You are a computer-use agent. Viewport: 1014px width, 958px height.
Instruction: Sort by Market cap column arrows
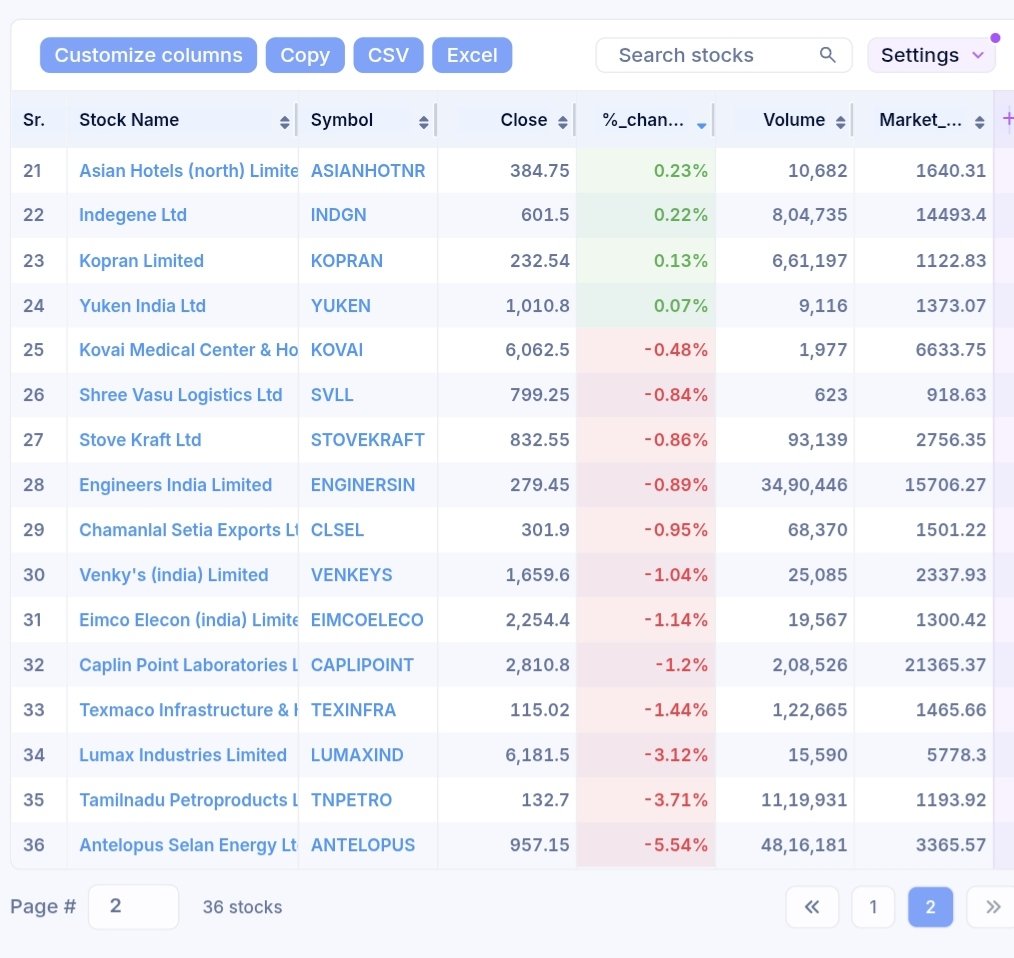[x=979, y=122]
